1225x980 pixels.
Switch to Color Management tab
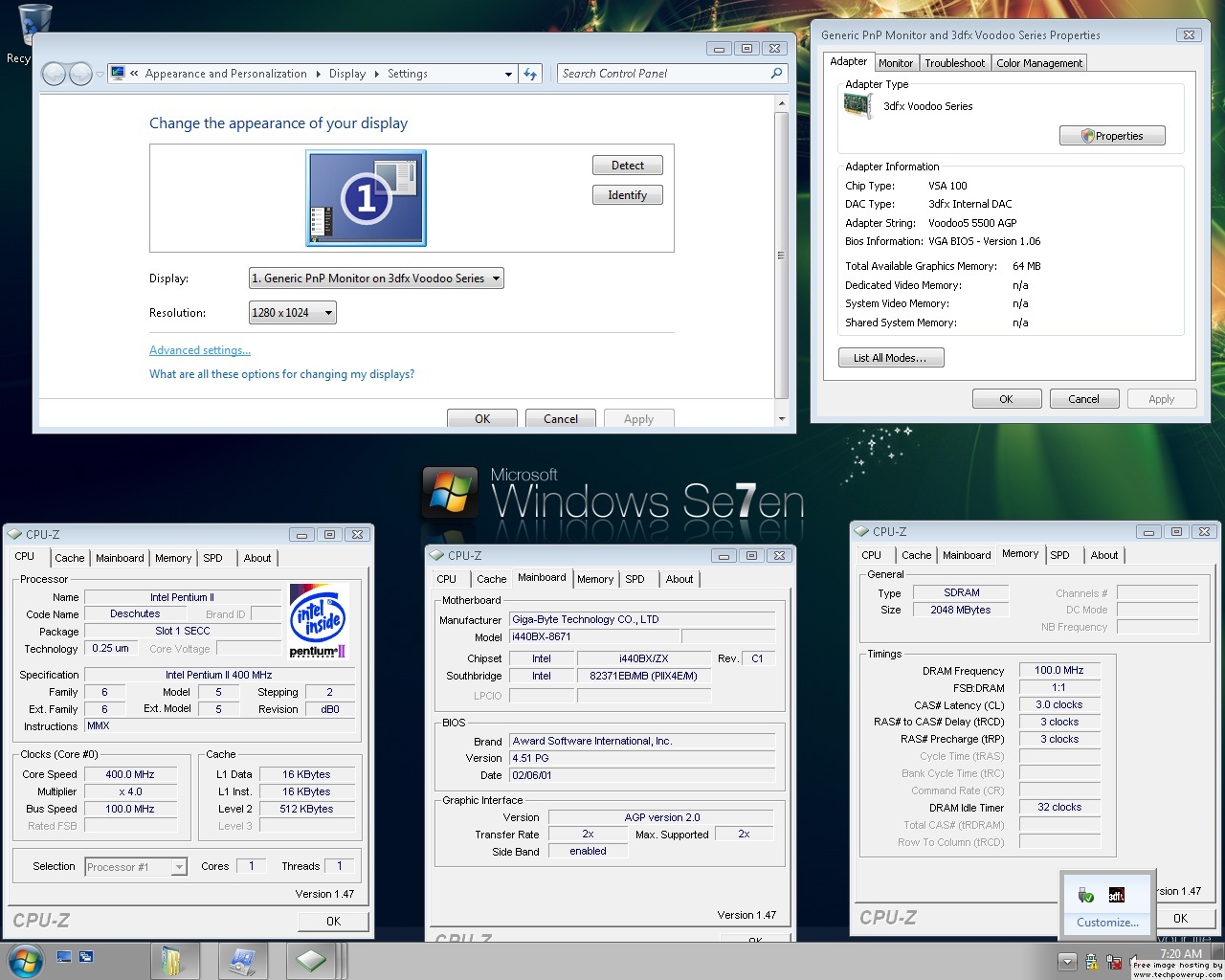tap(1039, 63)
